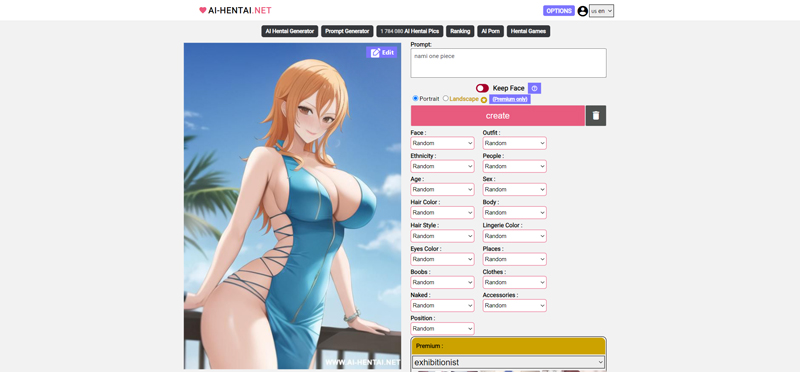Image resolution: width=800 pixels, height=372 pixels.
Task: Open the Outfit dropdown
Action: tap(514, 143)
